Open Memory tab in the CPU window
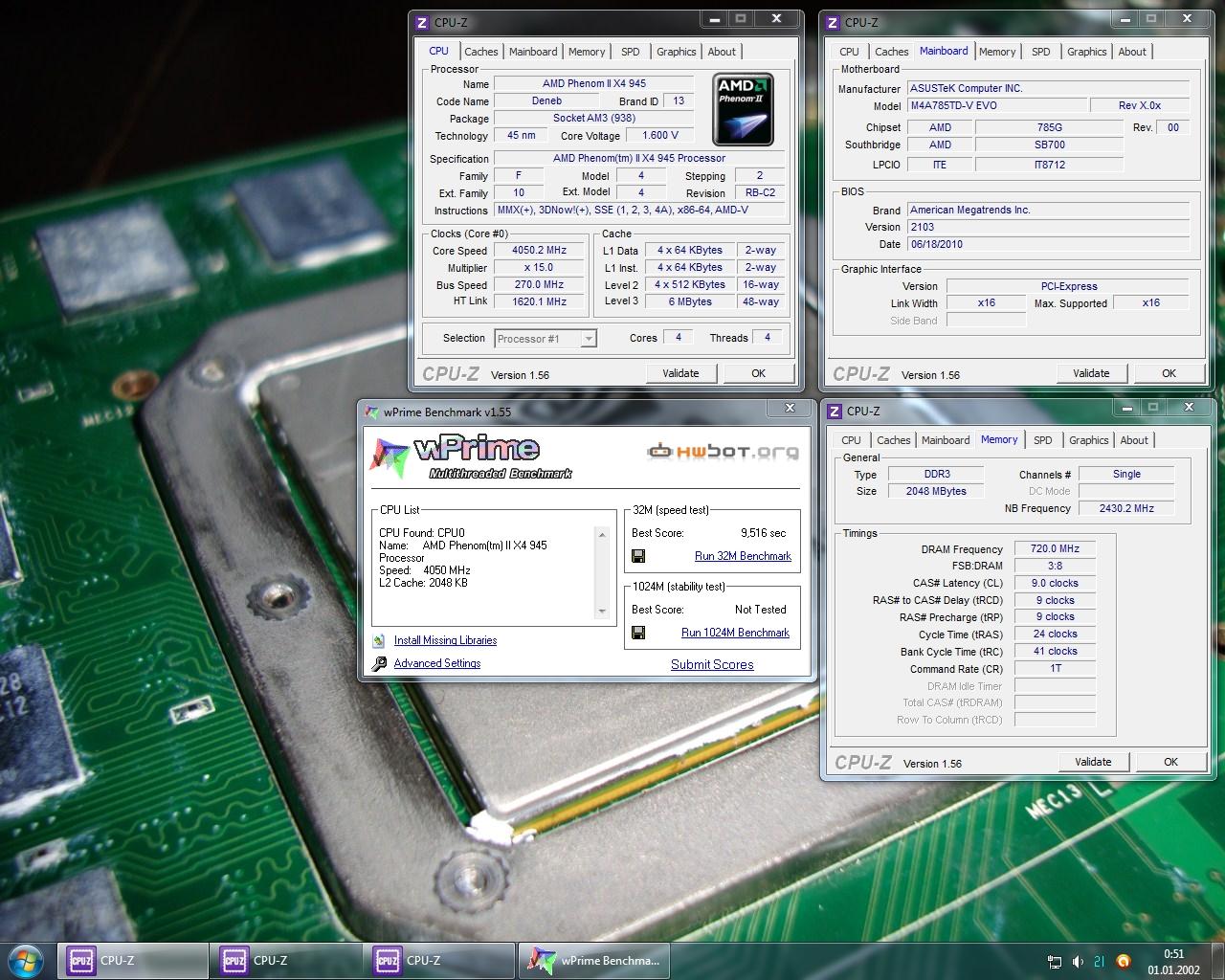The width and height of the screenshot is (1225, 980). point(587,52)
